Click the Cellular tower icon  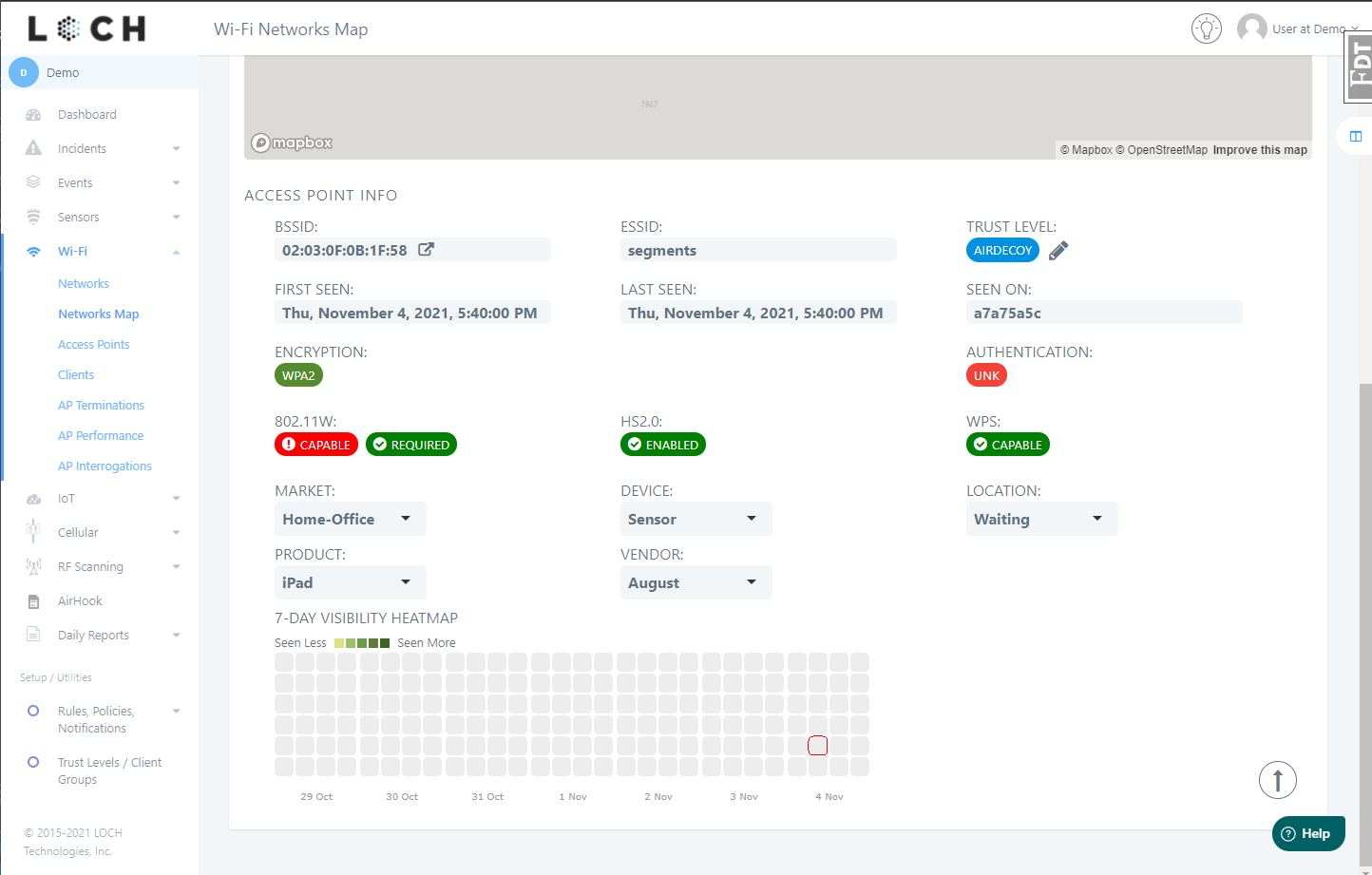33,532
